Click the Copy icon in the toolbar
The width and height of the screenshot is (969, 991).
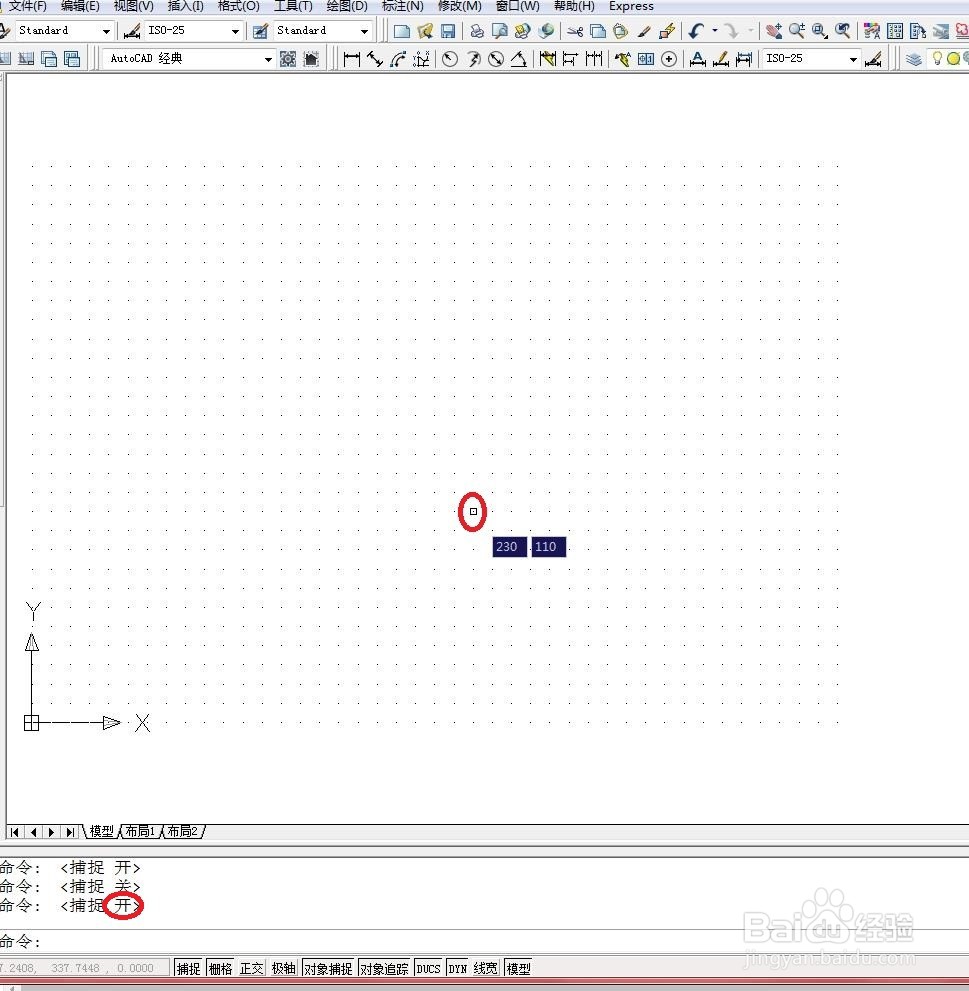tap(598, 31)
